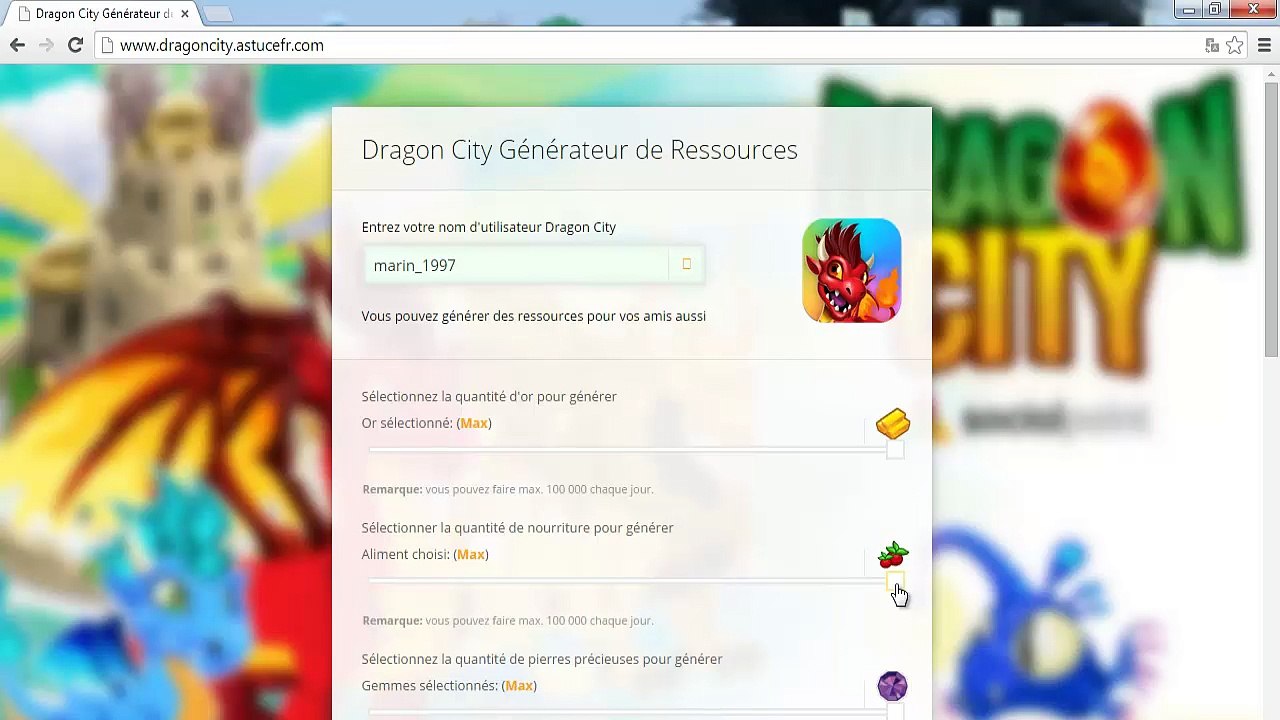The width and height of the screenshot is (1280, 720).
Task: Click the 'Or sélectionné: (Max)' text
Action: point(427,423)
